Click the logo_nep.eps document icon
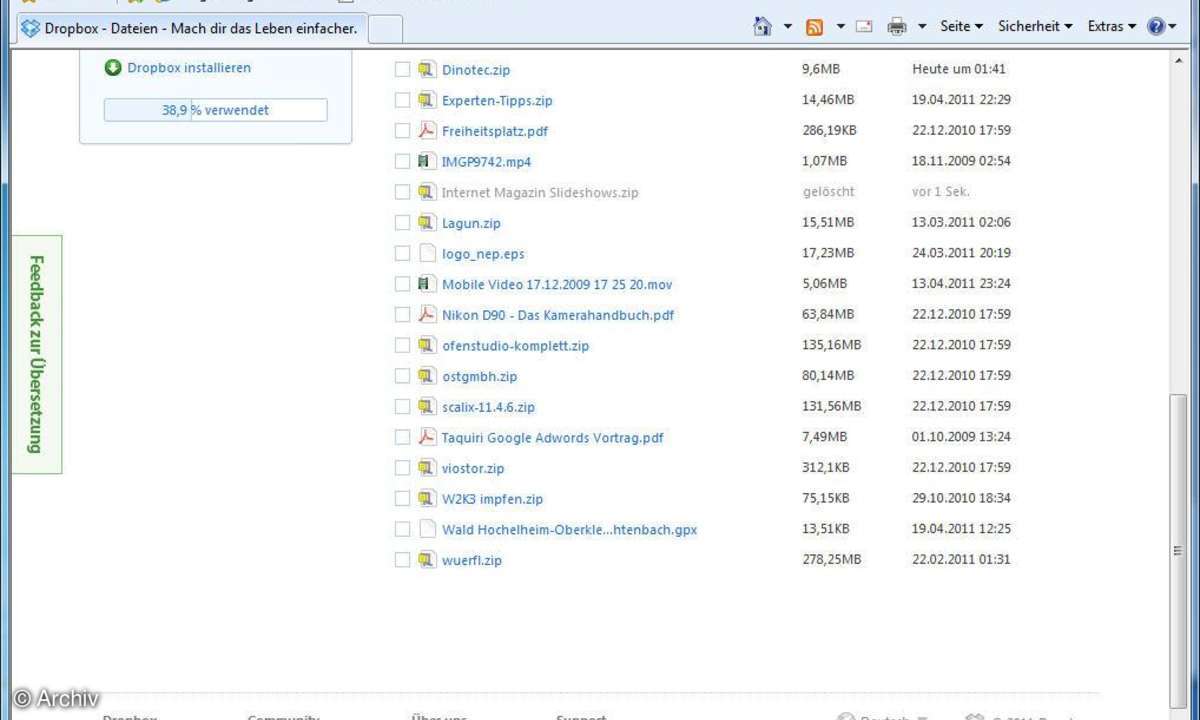The height and width of the screenshot is (720, 1200). (427, 253)
